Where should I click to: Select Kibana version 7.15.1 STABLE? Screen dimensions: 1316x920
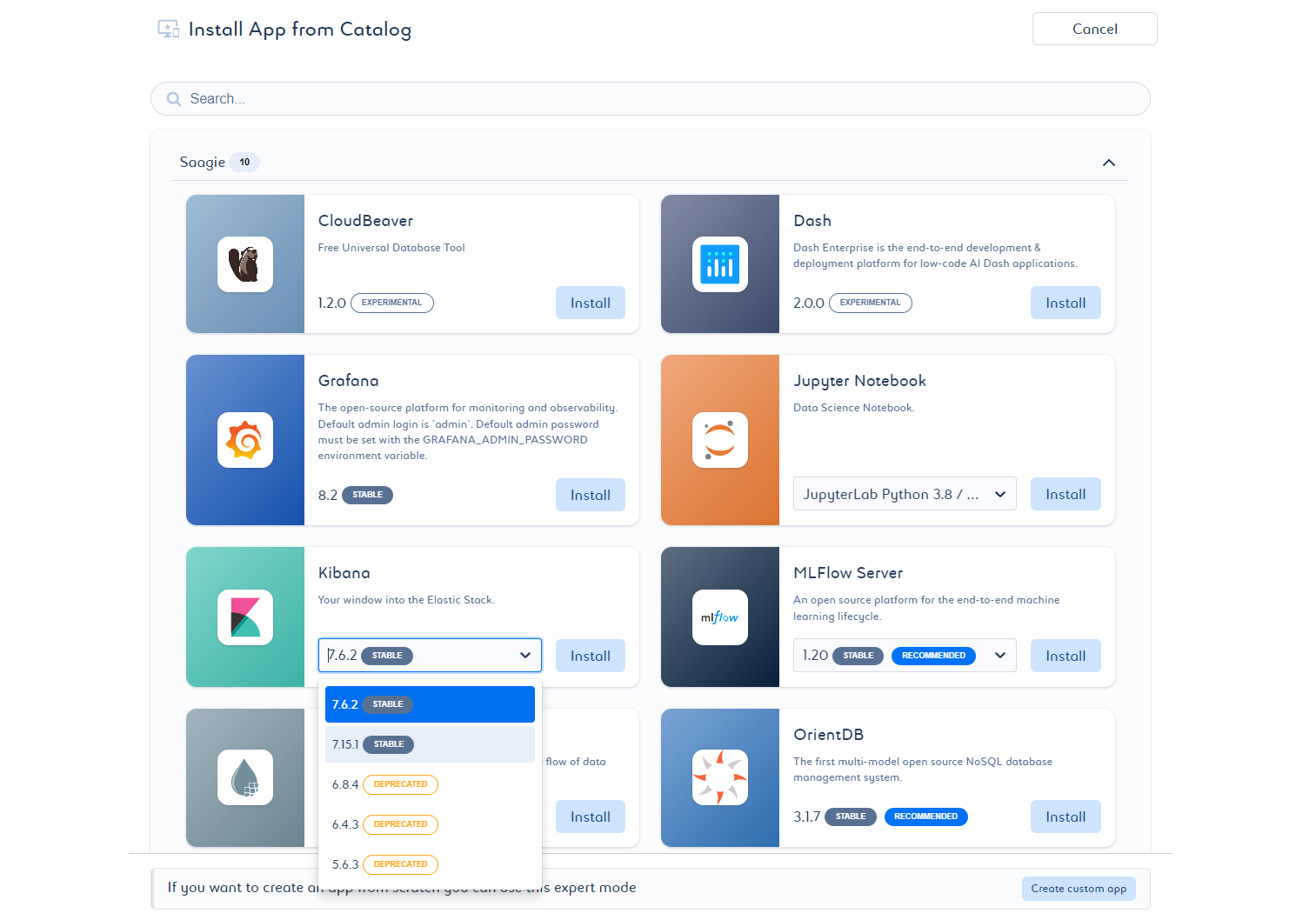tap(430, 744)
